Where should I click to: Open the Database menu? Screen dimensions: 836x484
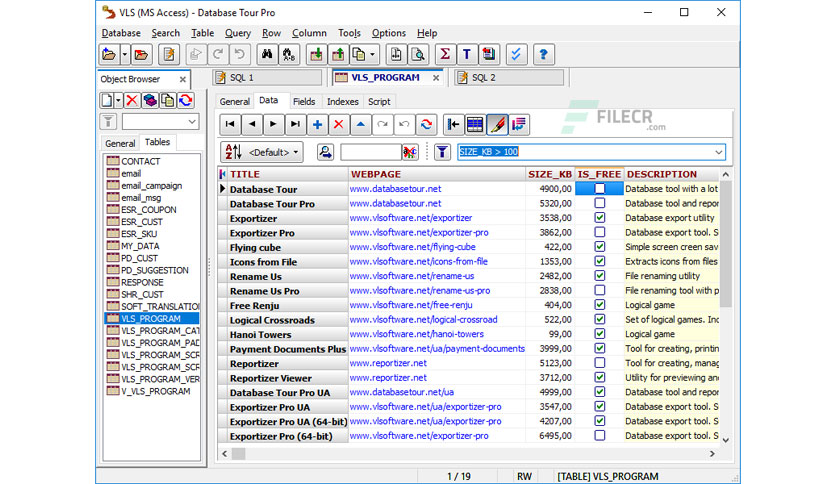click(121, 33)
